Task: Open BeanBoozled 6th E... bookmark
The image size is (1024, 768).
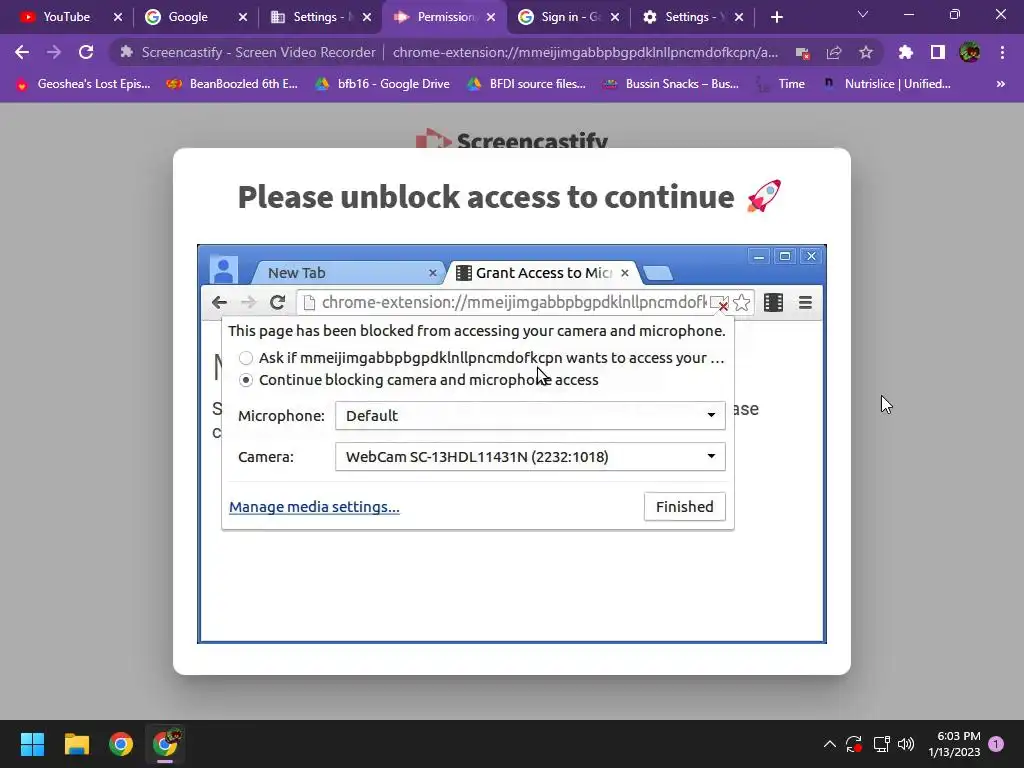Action: pos(232,84)
